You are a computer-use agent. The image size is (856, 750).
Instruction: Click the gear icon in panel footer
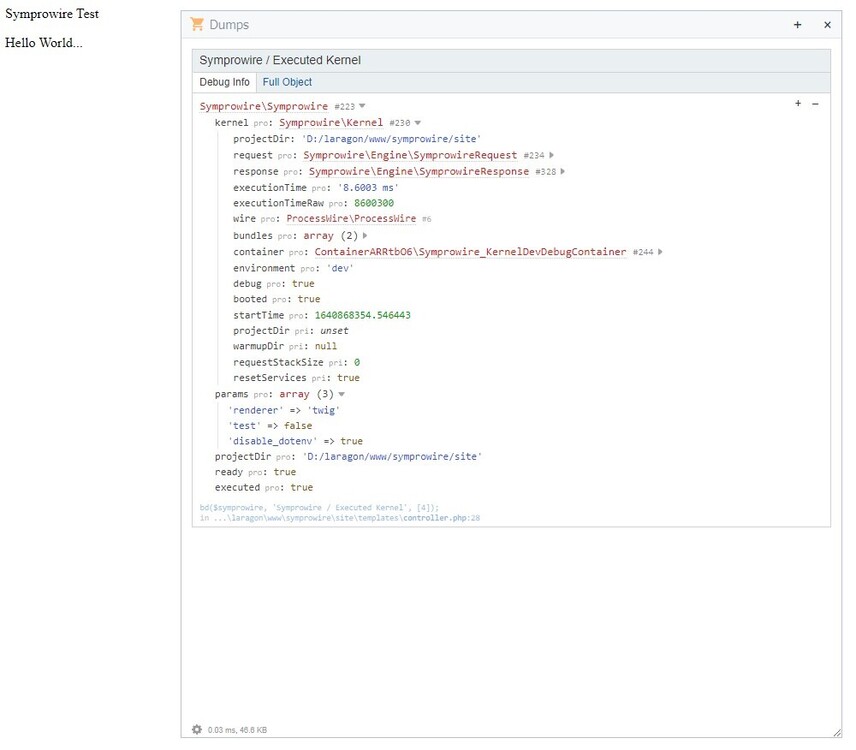[x=197, y=730]
